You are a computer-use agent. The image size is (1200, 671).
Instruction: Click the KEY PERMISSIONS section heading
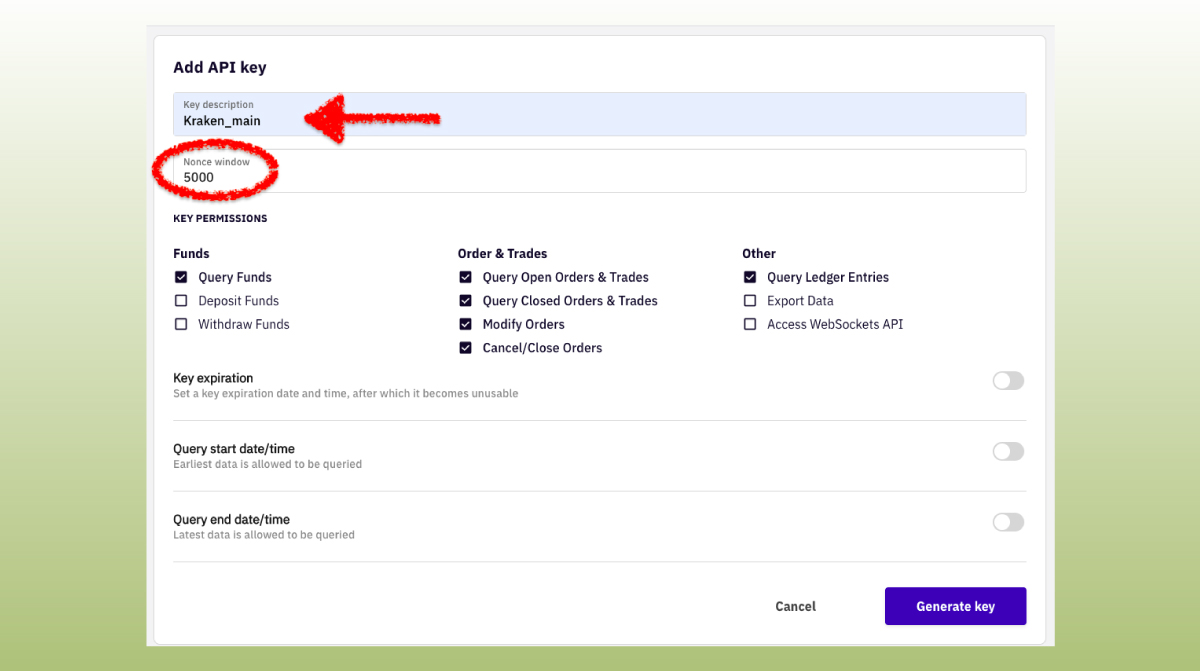(x=219, y=218)
